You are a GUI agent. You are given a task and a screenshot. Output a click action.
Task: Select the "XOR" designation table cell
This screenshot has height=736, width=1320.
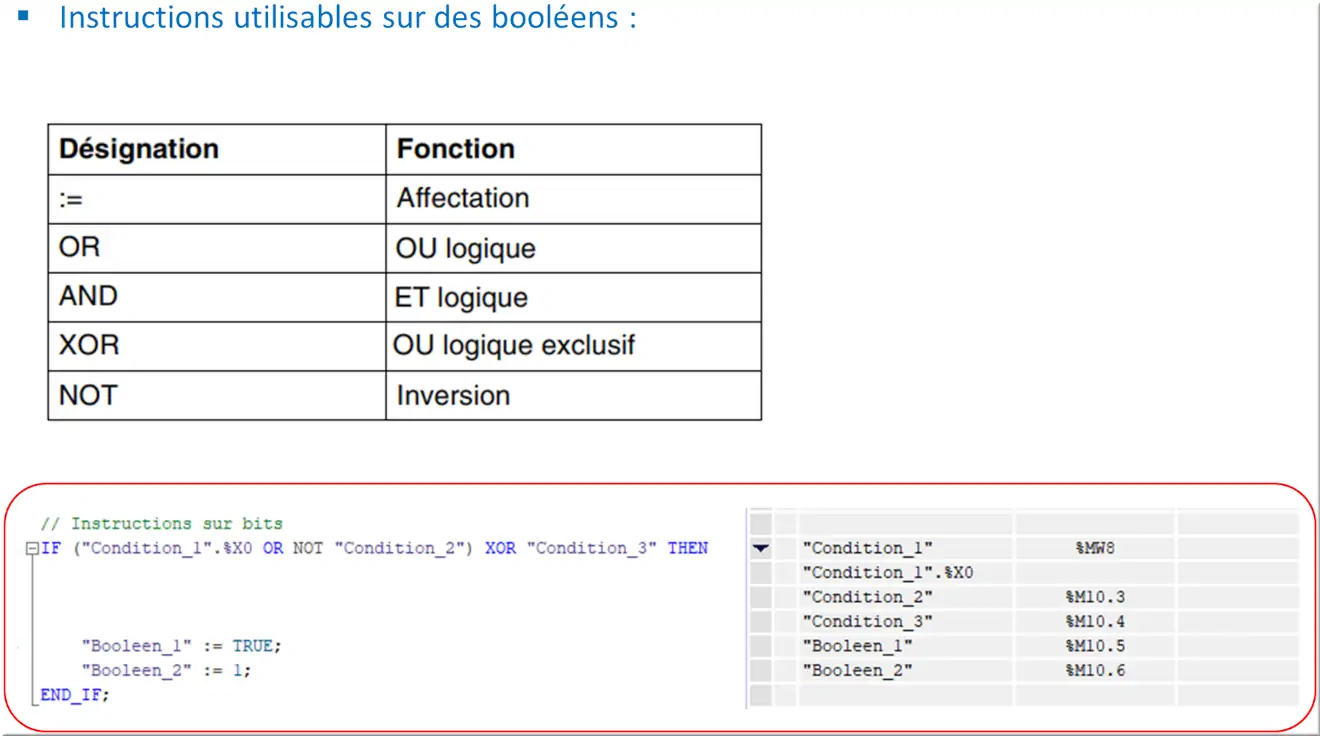217,346
